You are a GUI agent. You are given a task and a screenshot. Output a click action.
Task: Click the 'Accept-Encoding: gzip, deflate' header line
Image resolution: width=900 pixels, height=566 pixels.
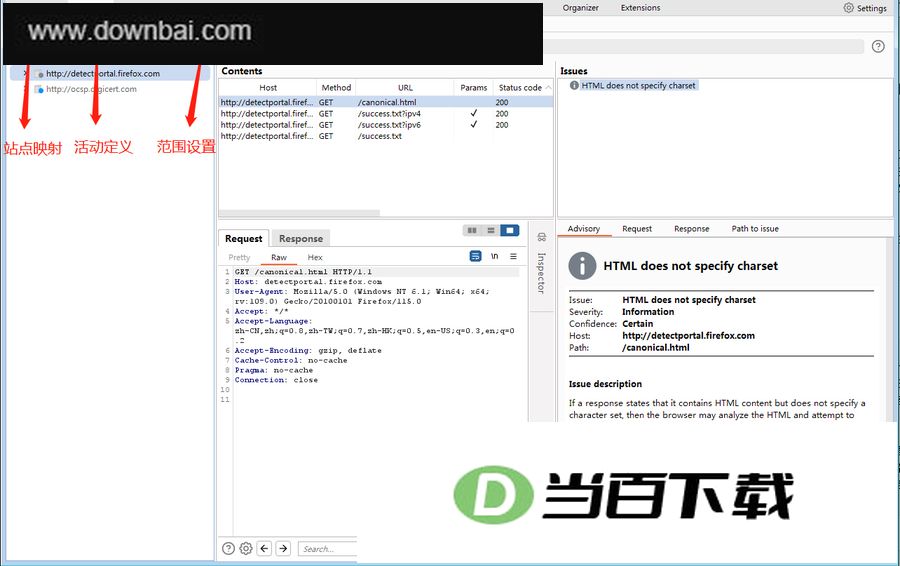[308, 350]
